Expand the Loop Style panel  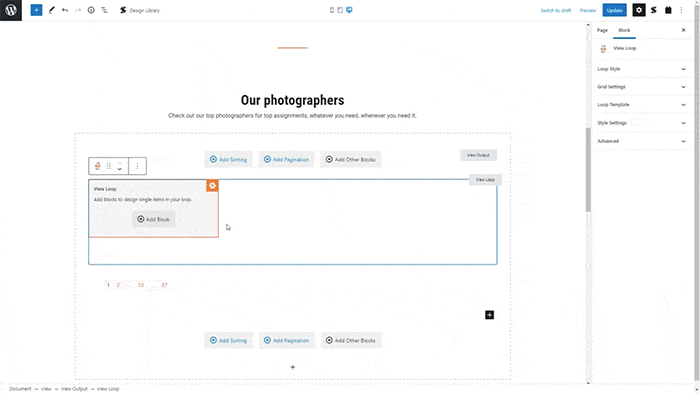pos(641,69)
